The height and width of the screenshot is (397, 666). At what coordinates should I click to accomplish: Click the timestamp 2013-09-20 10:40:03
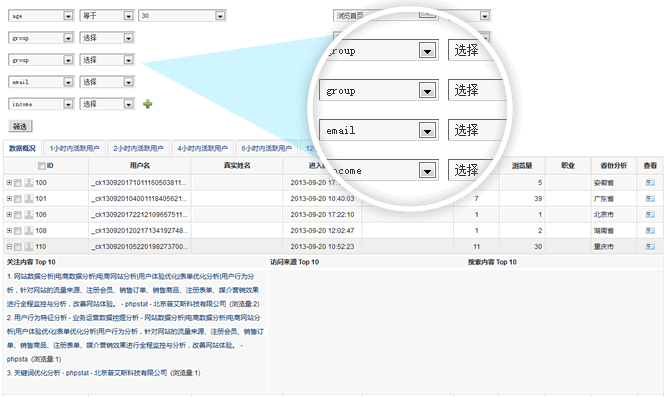coord(322,199)
